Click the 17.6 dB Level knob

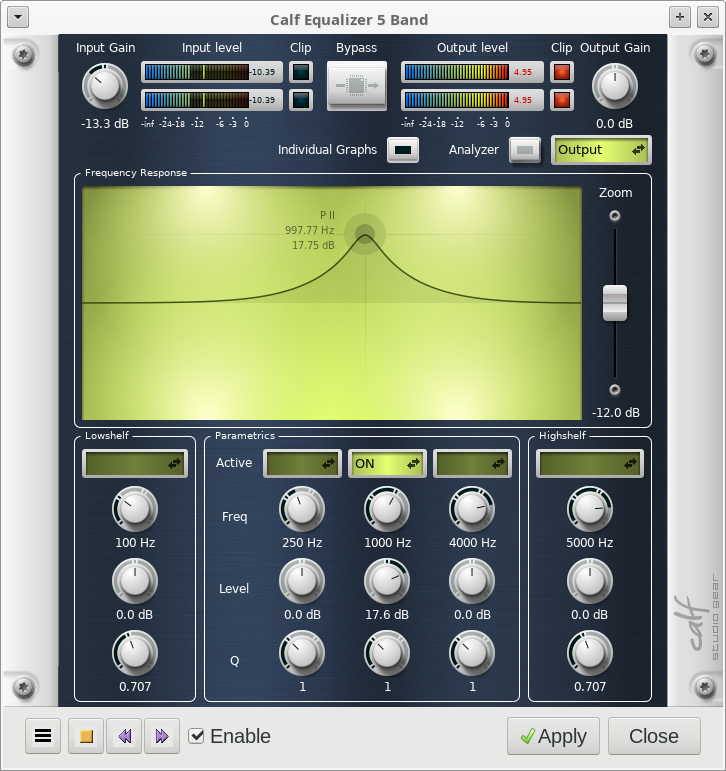pos(387,581)
